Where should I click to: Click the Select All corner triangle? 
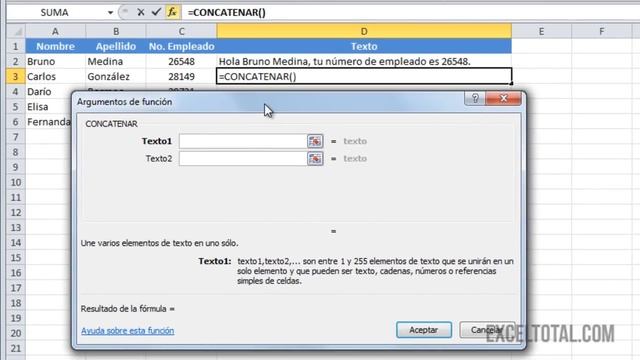pyautogui.click(x=16, y=31)
